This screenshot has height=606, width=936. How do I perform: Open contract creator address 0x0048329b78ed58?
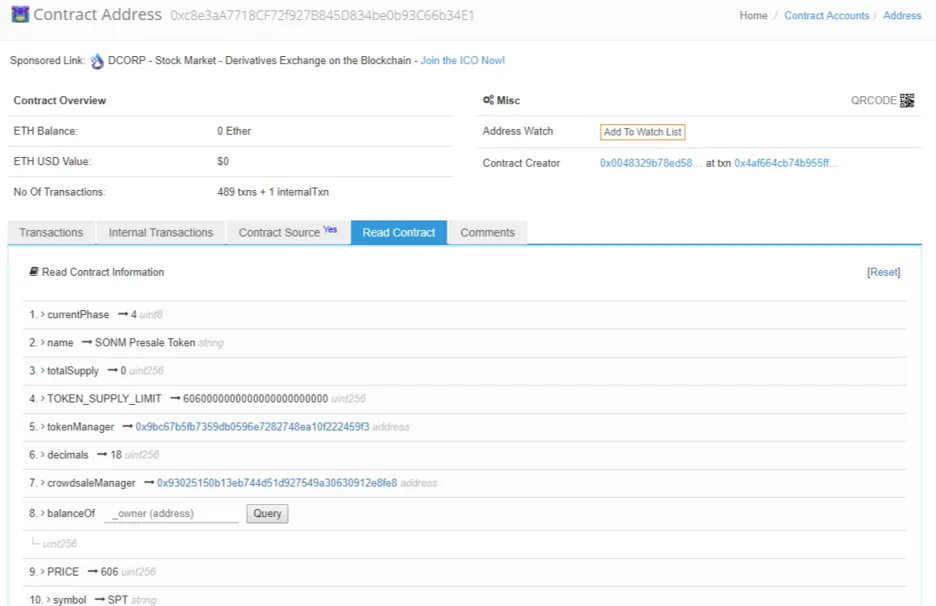[651, 163]
